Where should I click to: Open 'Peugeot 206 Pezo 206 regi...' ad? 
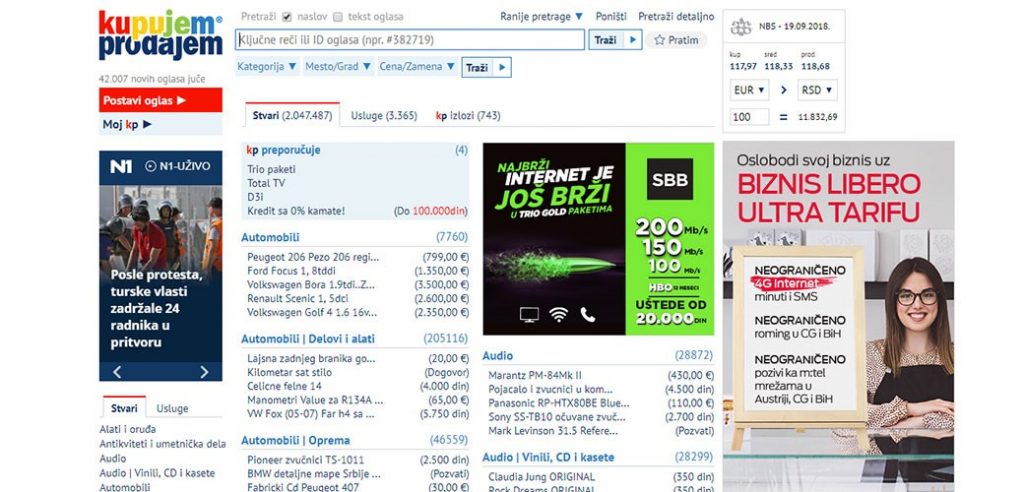click(x=313, y=257)
